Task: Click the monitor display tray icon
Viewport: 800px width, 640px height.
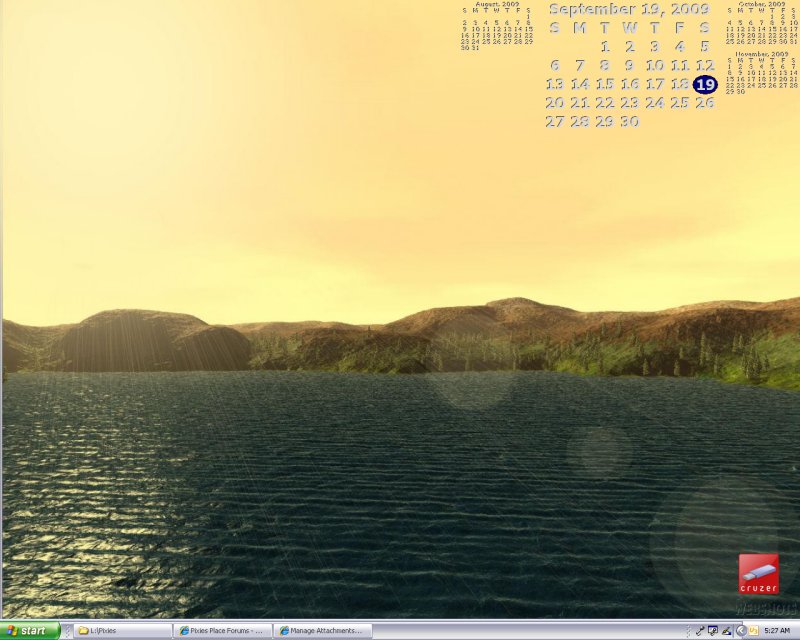Action: [x=712, y=631]
